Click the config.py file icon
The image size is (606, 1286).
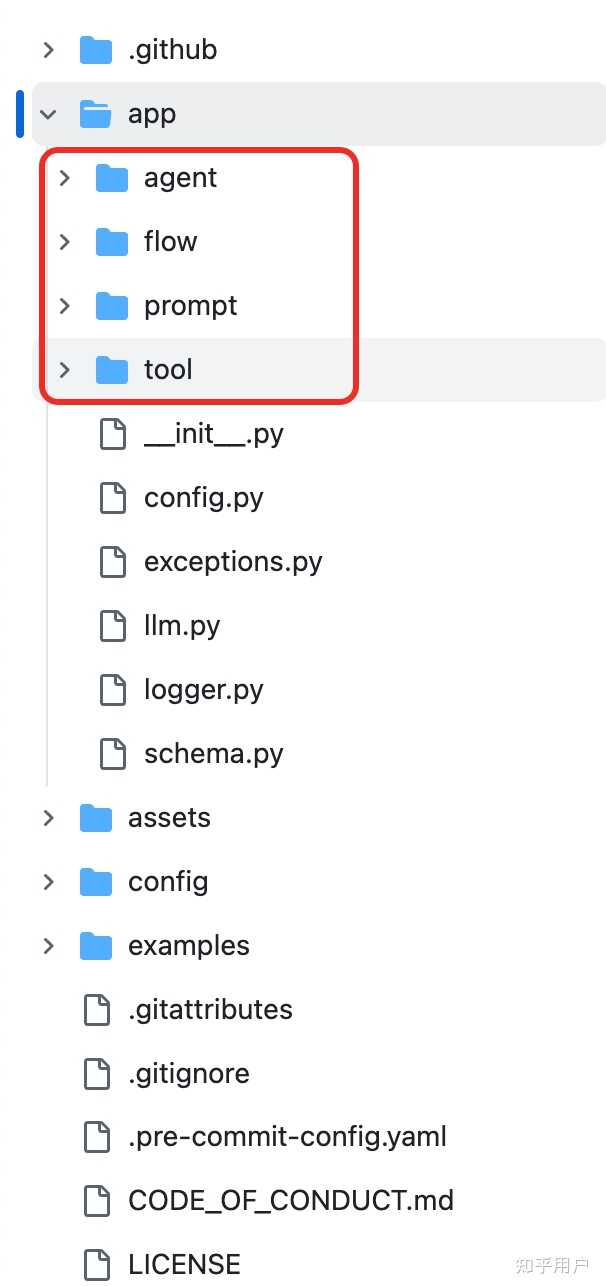tap(113, 498)
